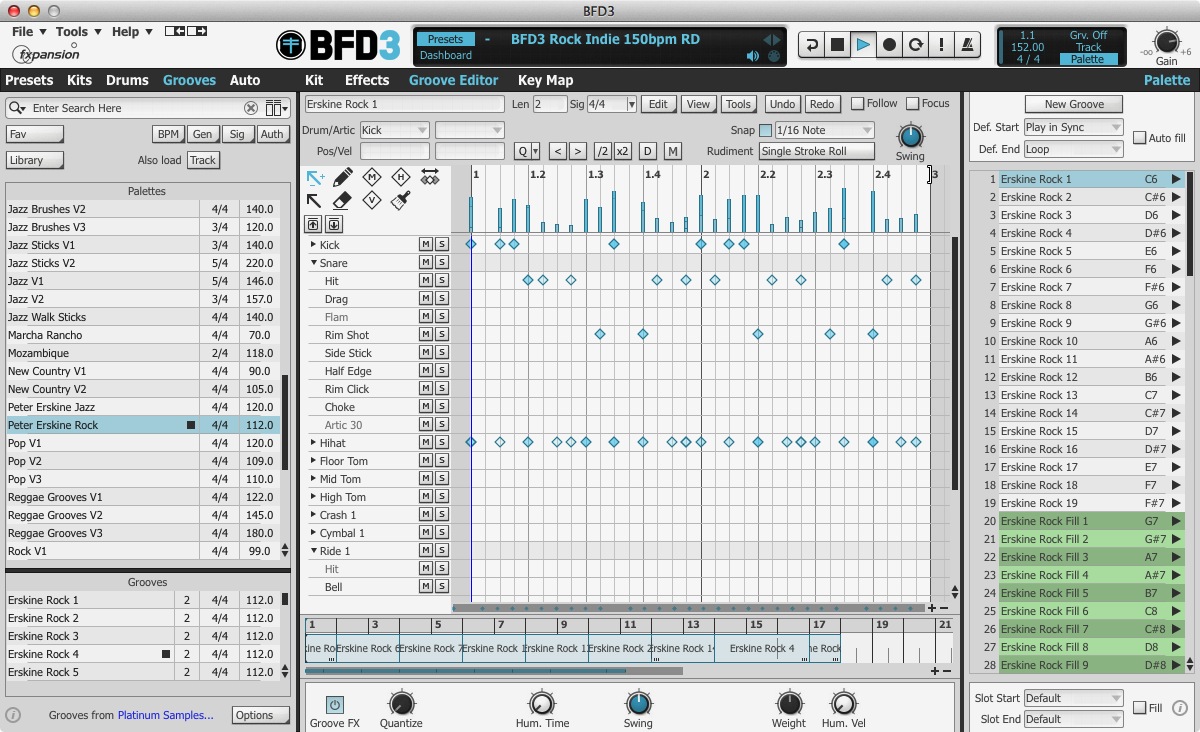This screenshot has width=1200, height=732.
Task: Click the Swing knob beside Rudiment
Action: tap(910, 136)
